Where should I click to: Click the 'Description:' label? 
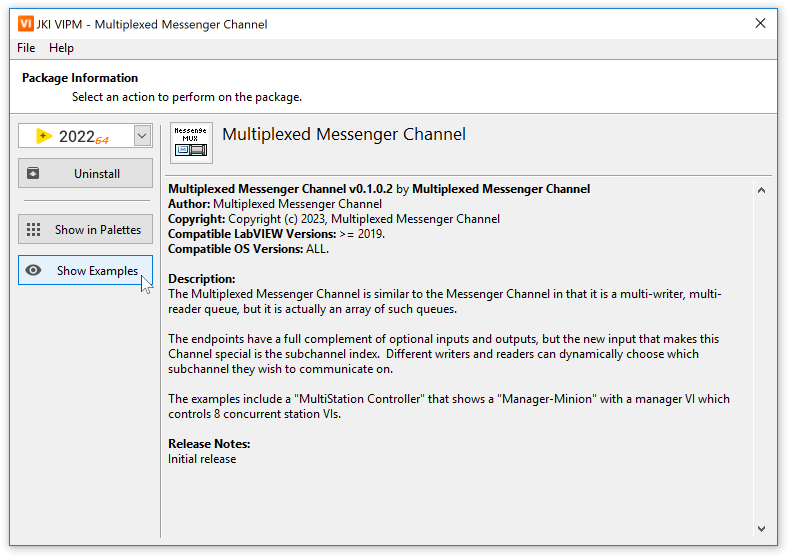pos(201,279)
